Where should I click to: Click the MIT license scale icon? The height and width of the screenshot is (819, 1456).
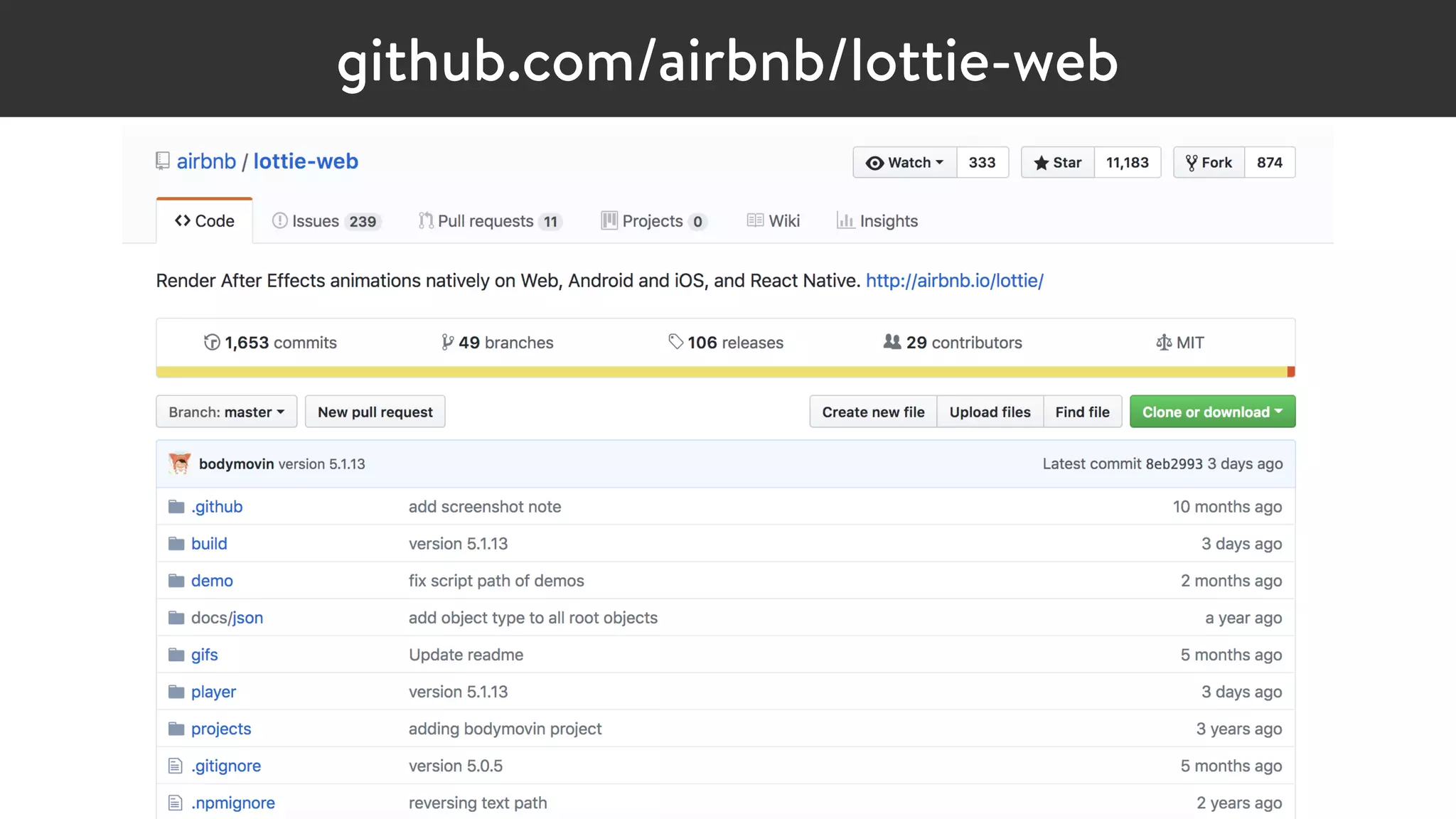(x=1164, y=342)
